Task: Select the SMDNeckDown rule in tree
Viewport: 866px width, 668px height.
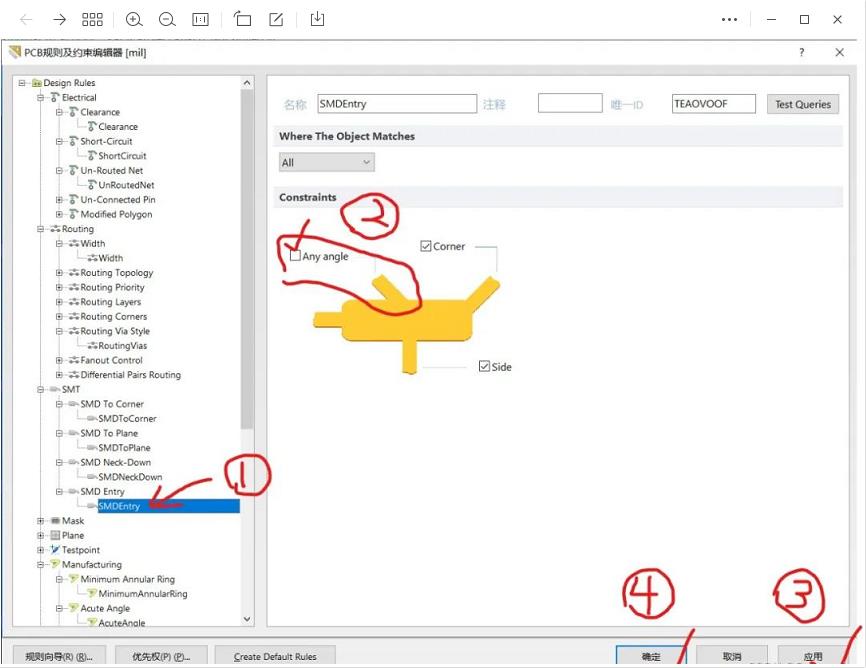Action: pos(129,477)
